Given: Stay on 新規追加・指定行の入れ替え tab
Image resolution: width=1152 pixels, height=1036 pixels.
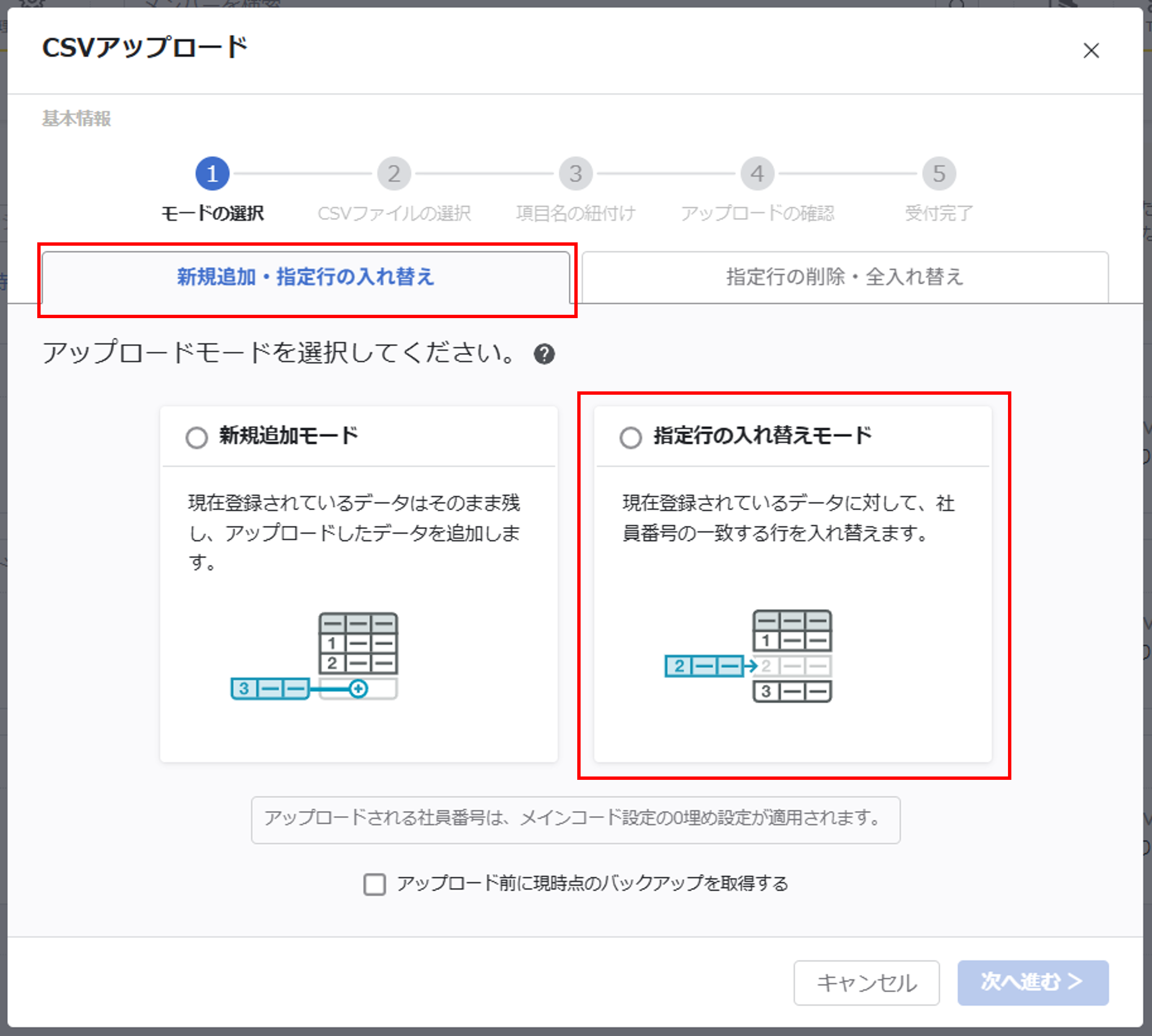Looking at the screenshot, I should pyautogui.click(x=306, y=277).
